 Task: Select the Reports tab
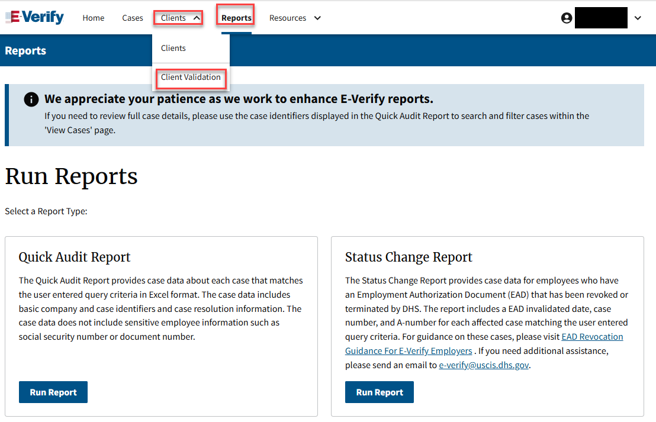coord(236,18)
